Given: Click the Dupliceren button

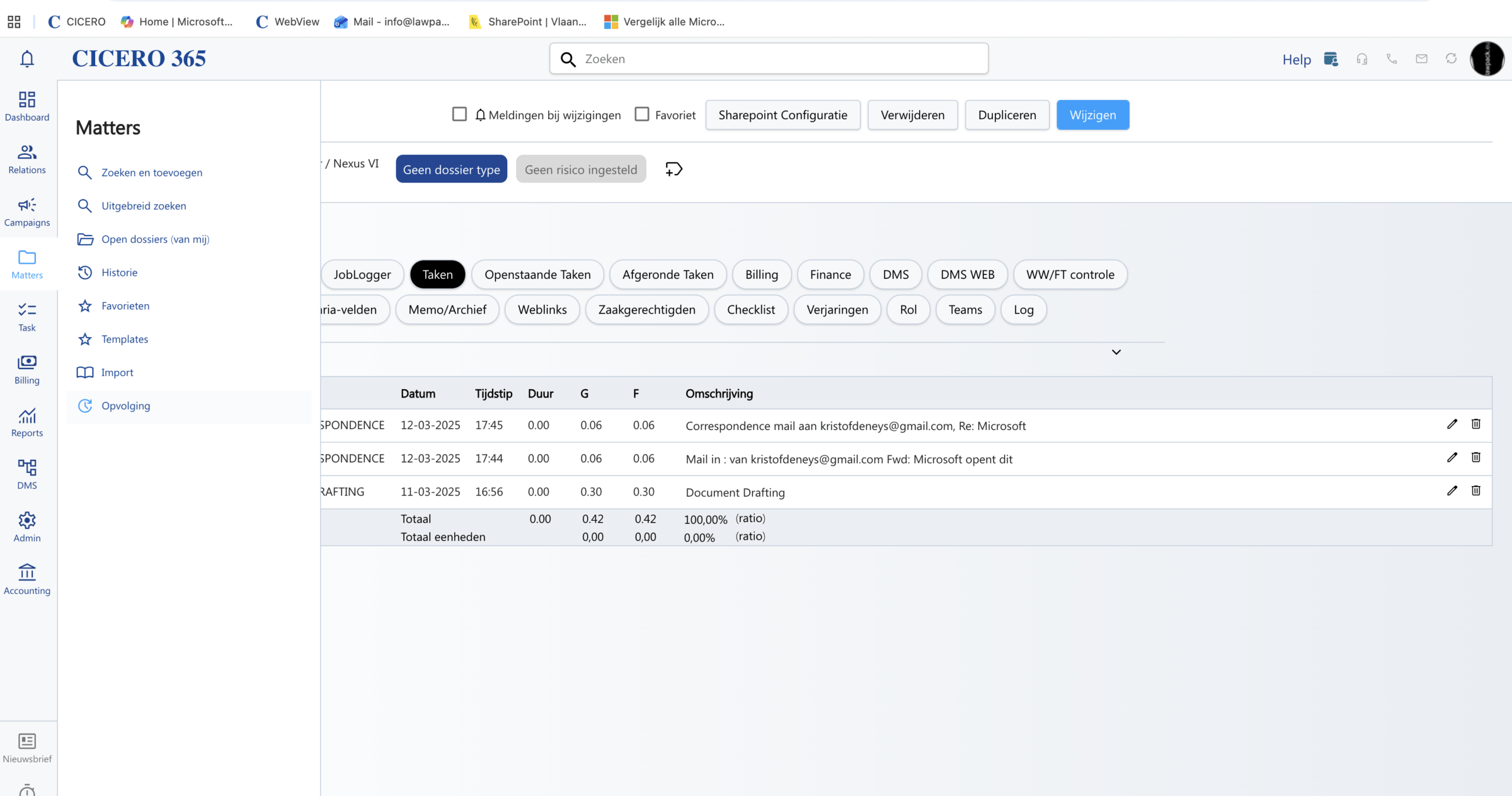Looking at the screenshot, I should (1006, 115).
